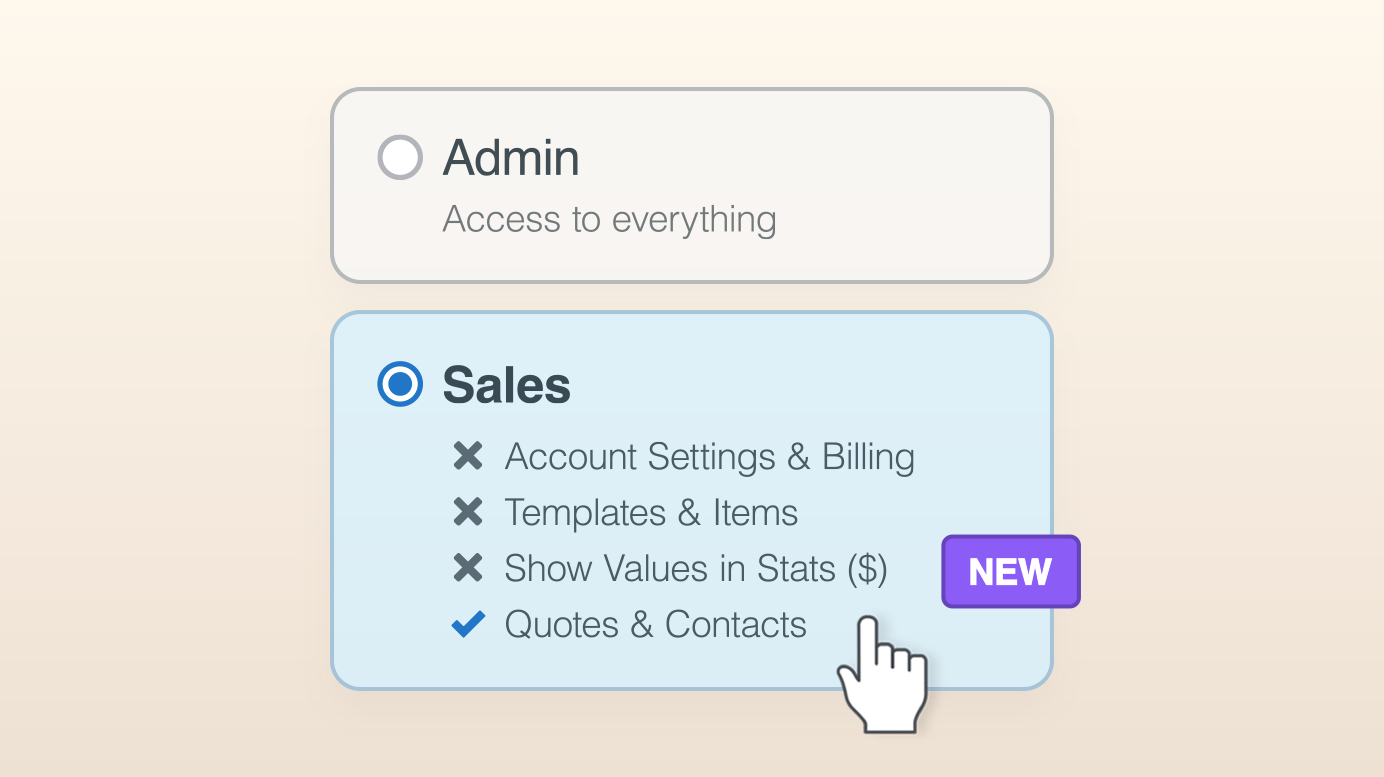This screenshot has height=777, width=1384.
Task: Select the Admin radio button
Action: (400, 158)
